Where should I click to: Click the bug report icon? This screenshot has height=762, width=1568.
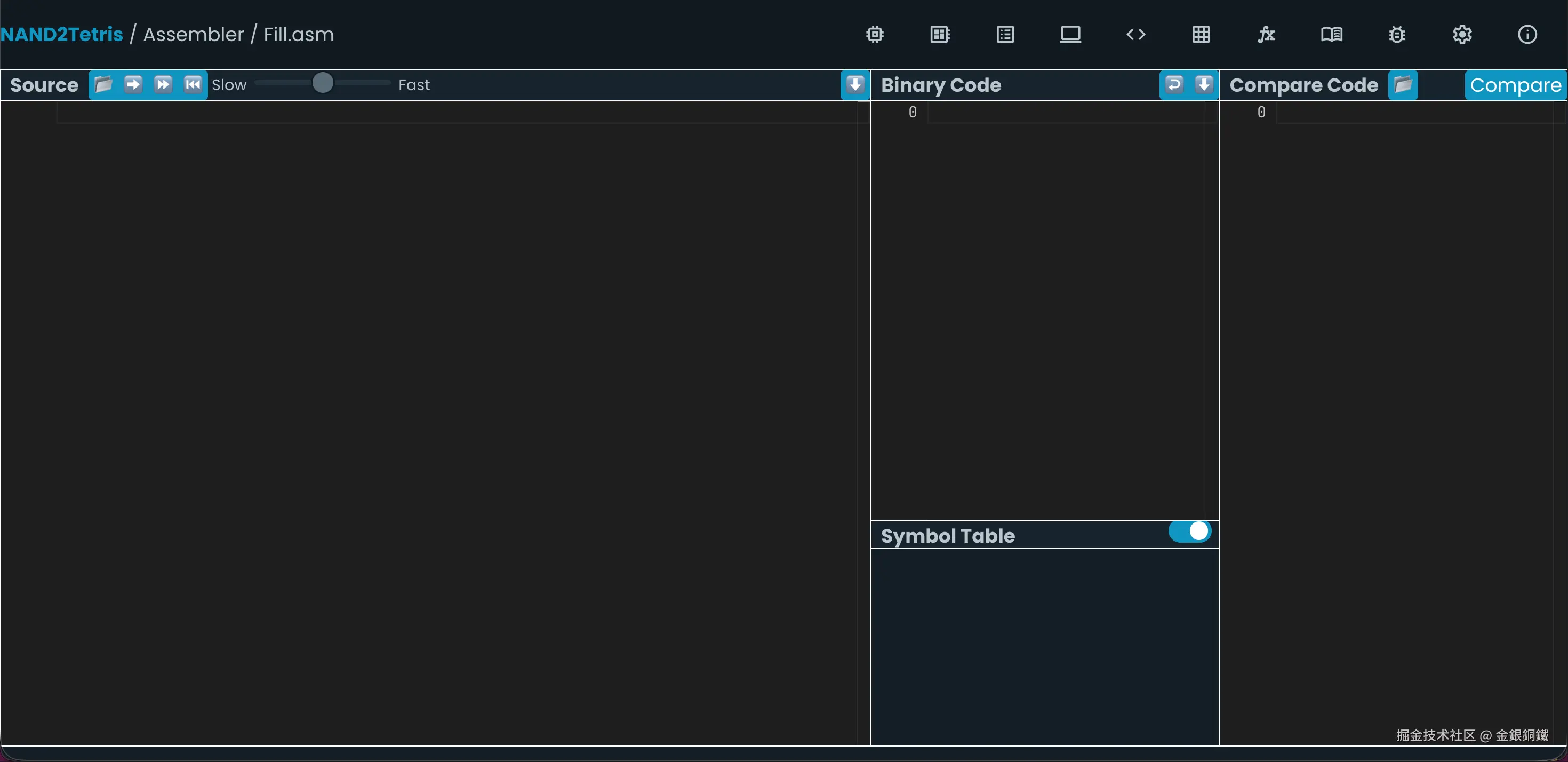click(x=1397, y=35)
